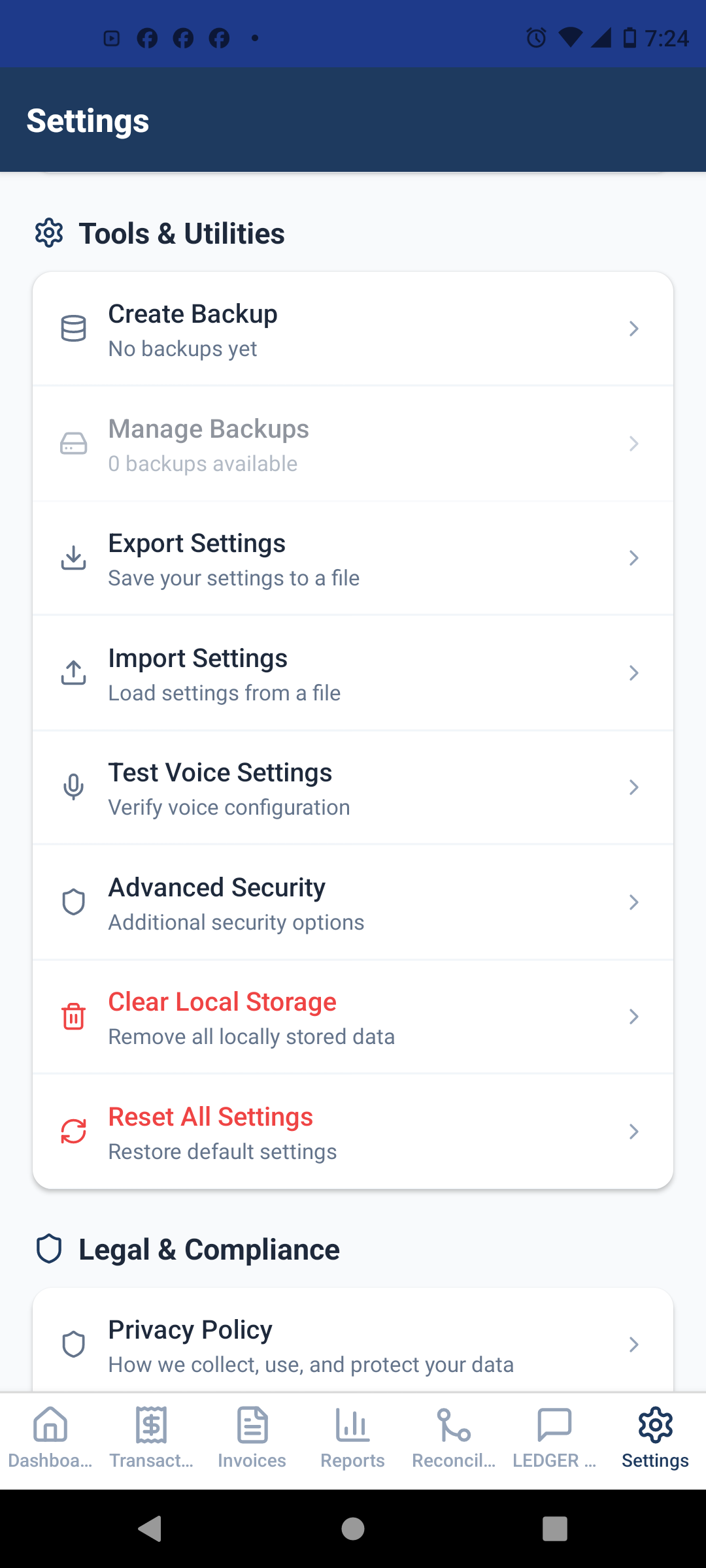This screenshot has height=1568, width=706.
Task: Go to the Invoices tab
Action: [x=252, y=1437]
